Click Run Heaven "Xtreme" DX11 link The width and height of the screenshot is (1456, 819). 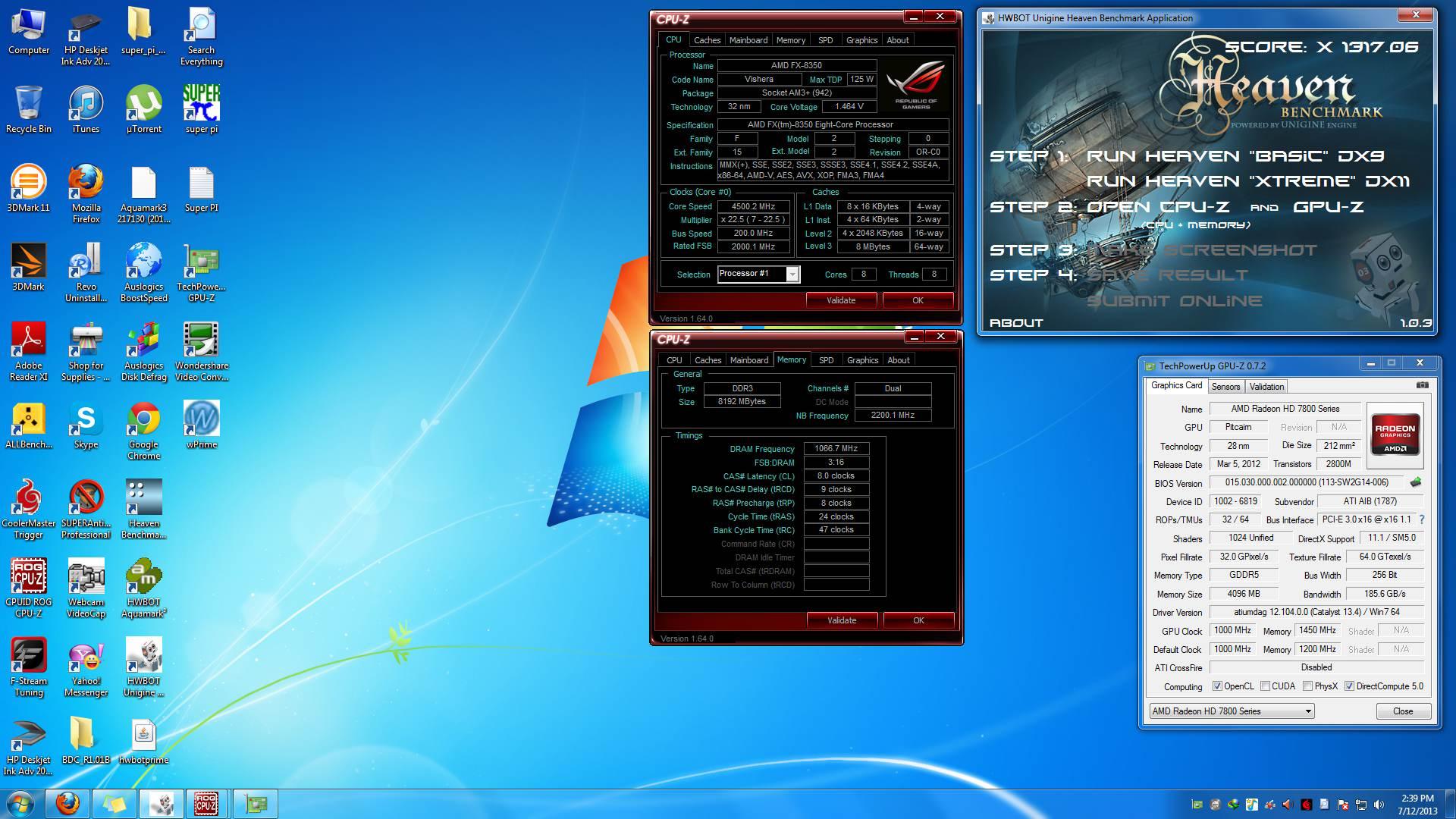click(x=1248, y=181)
